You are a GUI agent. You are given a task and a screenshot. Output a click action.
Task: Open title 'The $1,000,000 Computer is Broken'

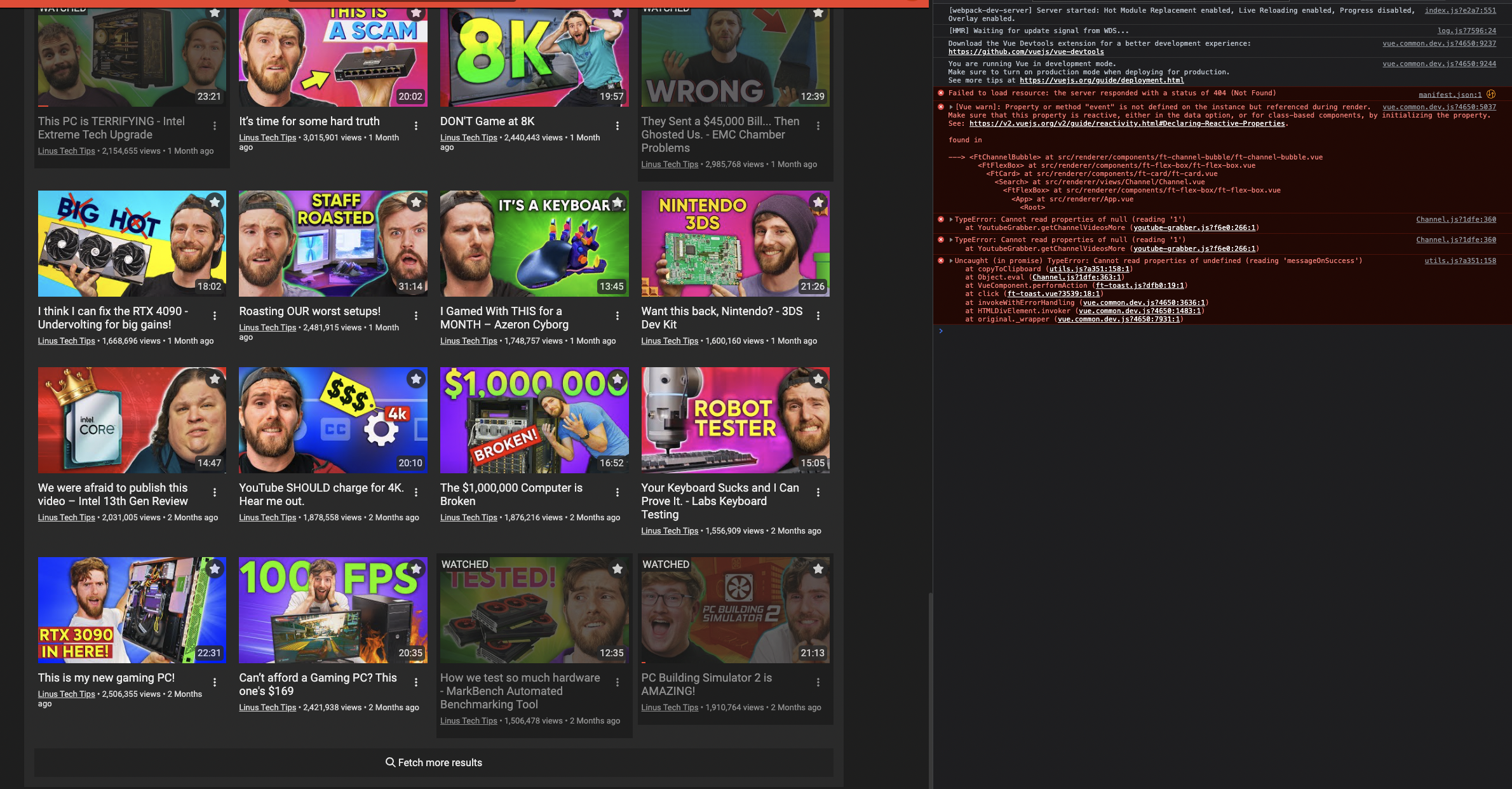511,494
